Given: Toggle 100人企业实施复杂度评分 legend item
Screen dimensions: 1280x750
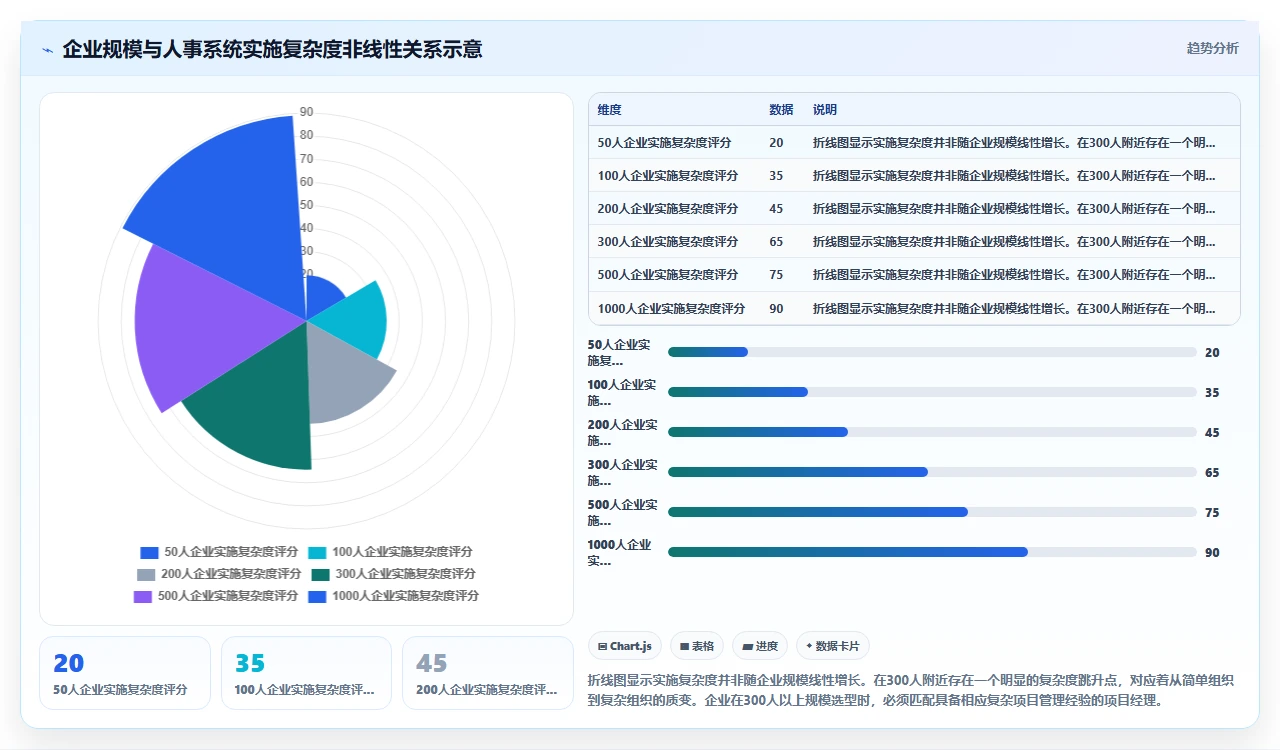Looking at the screenshot, I should pyautogui.click(x=390, y=552).
